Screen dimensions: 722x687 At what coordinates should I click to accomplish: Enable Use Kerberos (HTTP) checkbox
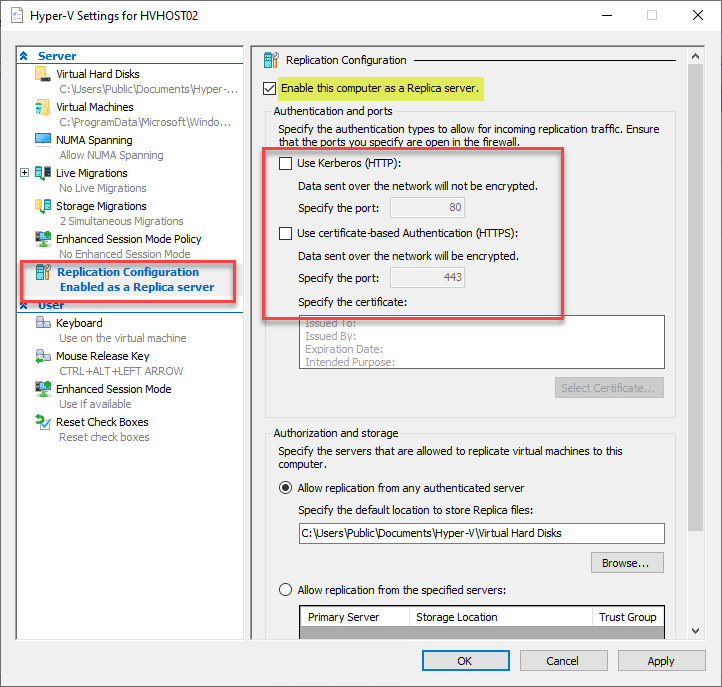pos(285,163)
